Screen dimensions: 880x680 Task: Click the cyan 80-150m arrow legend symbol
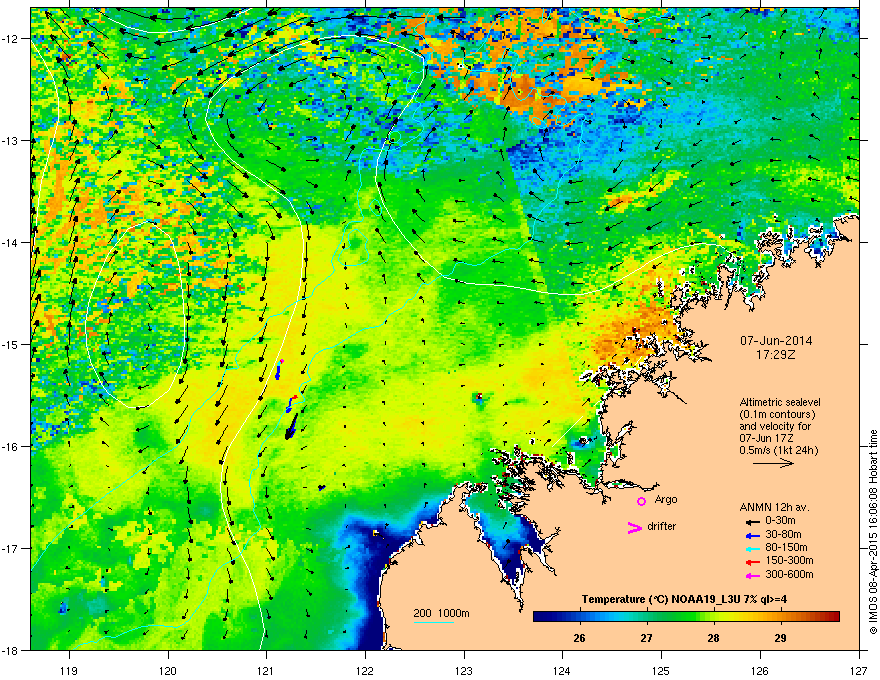[x=753, y=548]
